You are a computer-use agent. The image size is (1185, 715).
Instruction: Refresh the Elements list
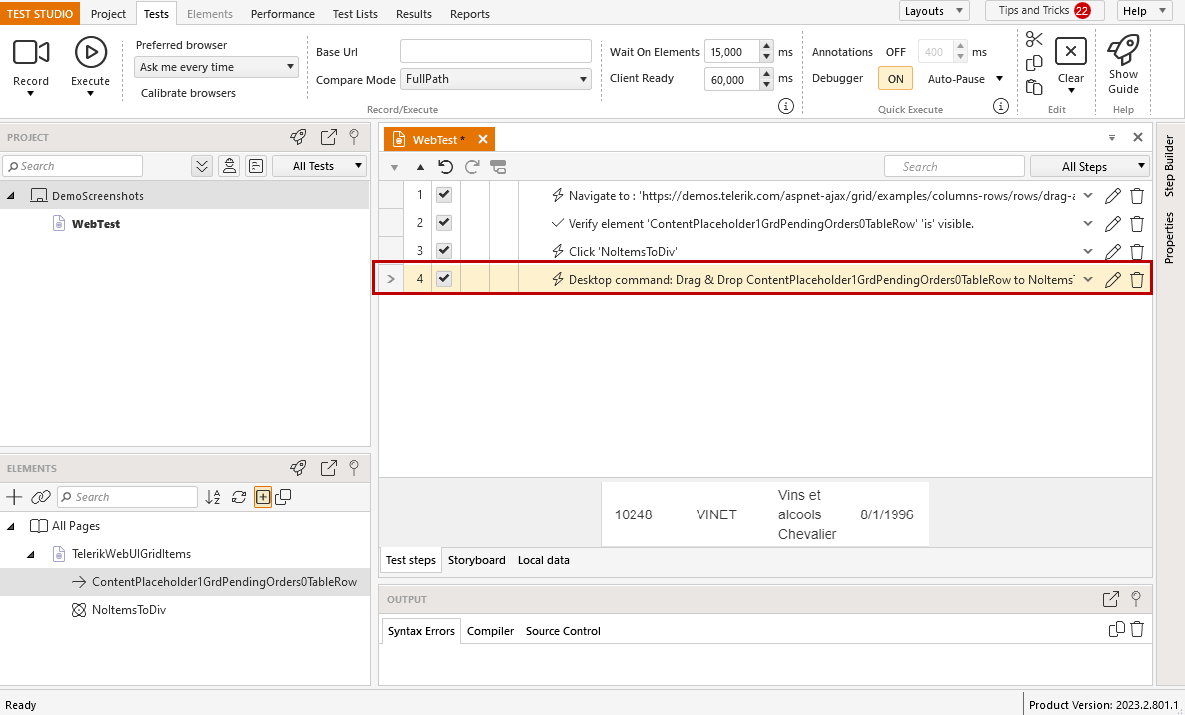pyautogui.click(x=239, y=497)
